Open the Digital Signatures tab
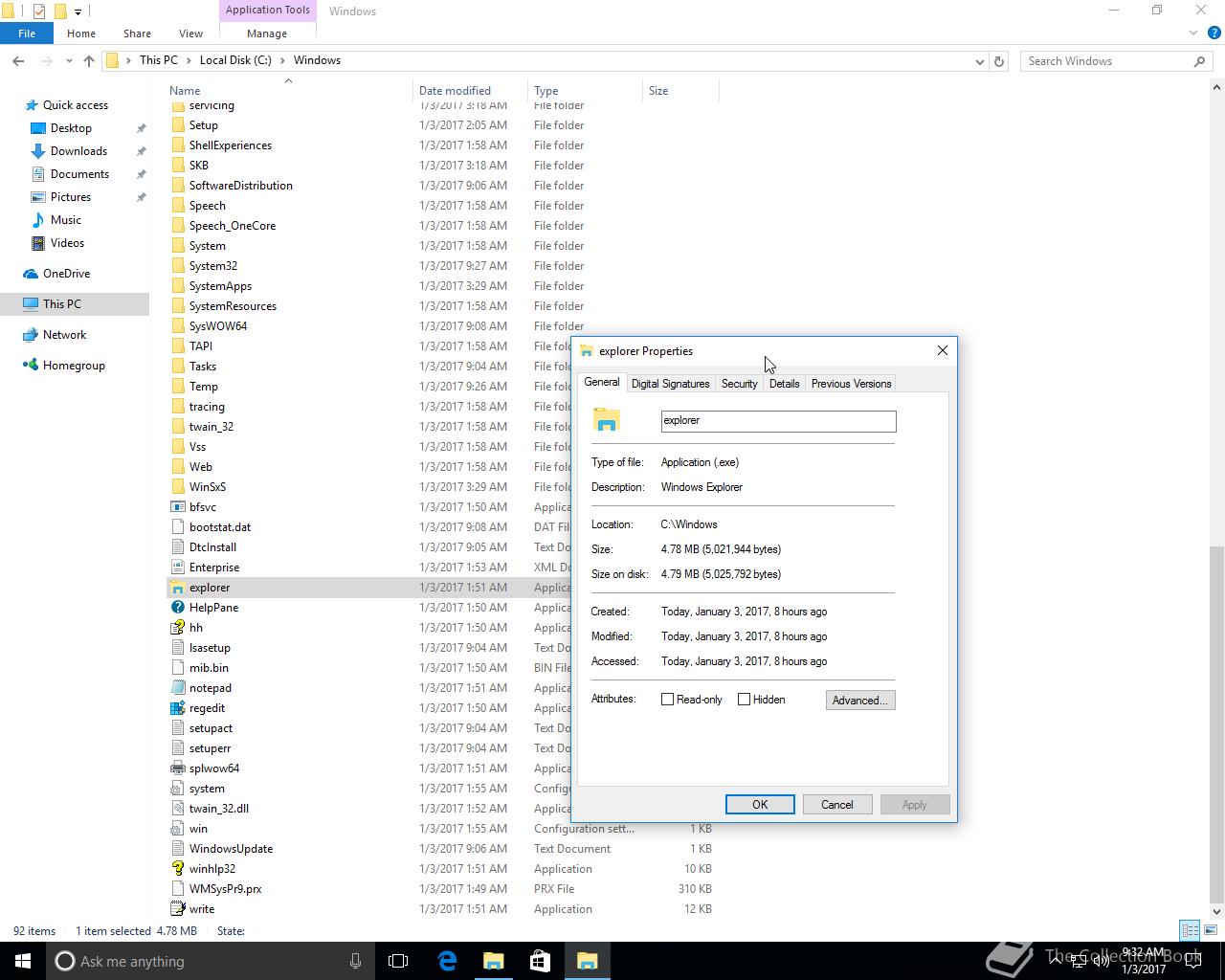This screenshot has height=980, width=1225. (x=671, y=384)
